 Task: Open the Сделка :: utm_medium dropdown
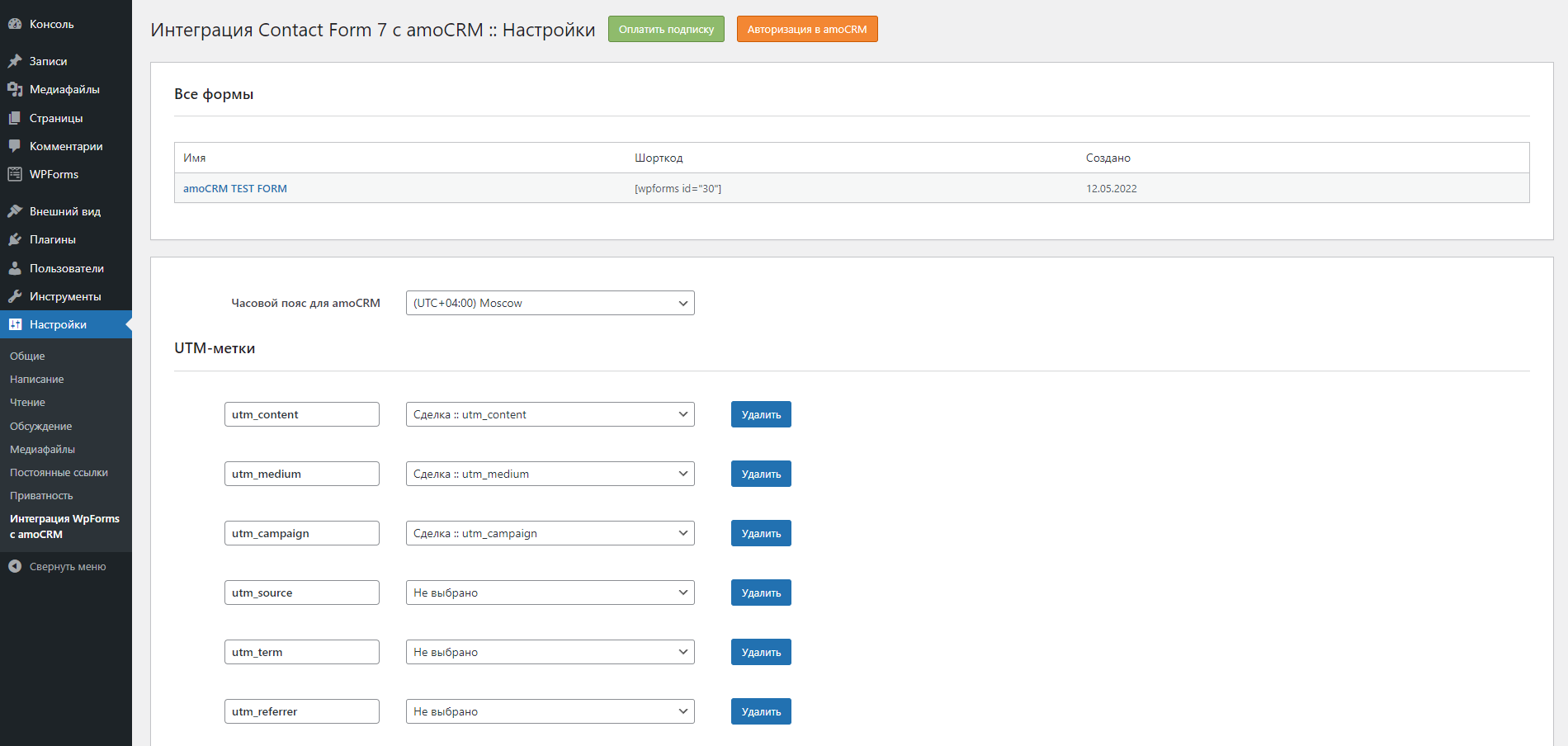[550, 474]
